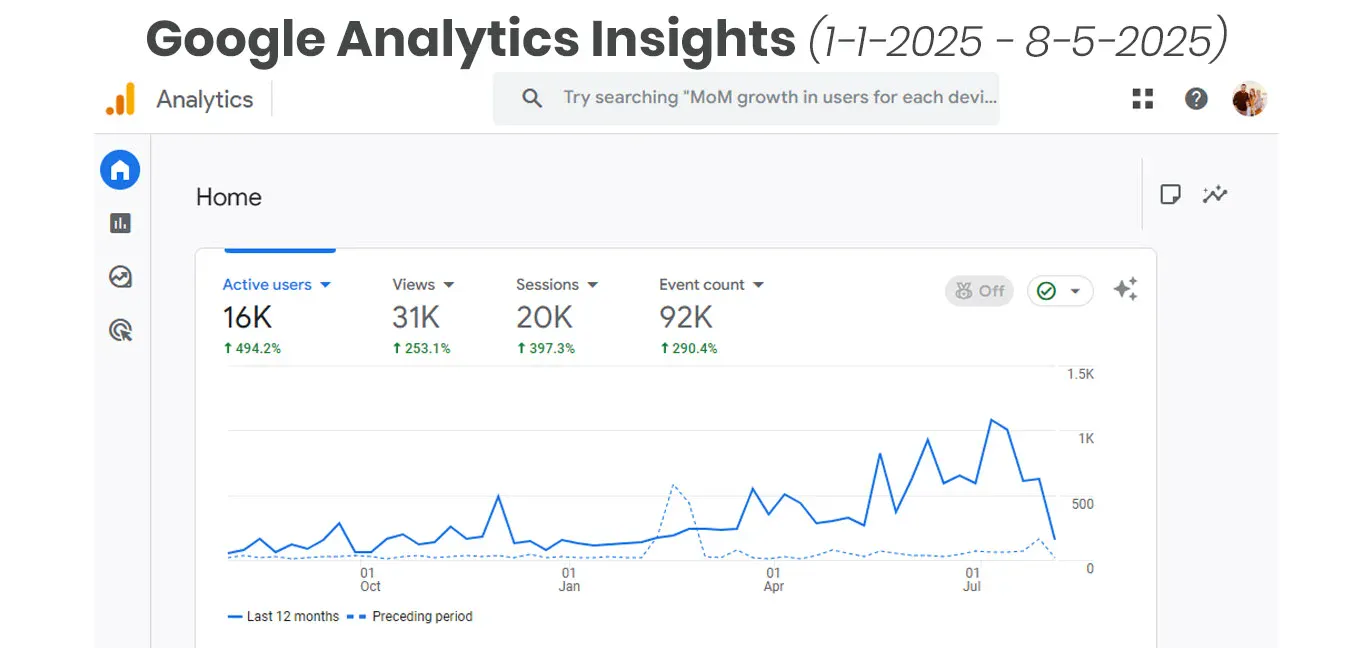Image resolution: width=1372 pixels, height=648 pixels.
Task: Open Explore icon in sidebar
Action: click(120, 277)
